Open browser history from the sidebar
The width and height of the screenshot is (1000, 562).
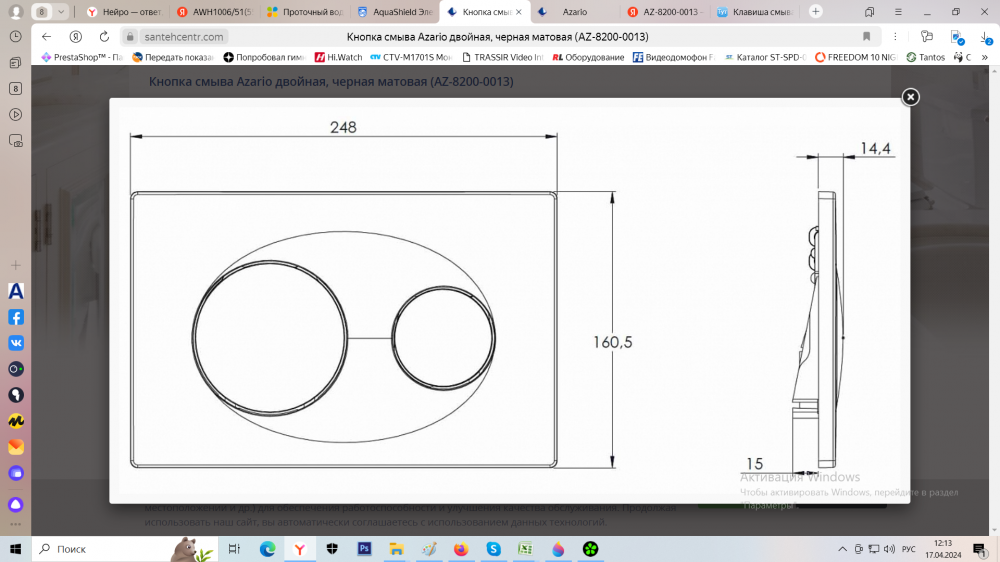(16, 36)
